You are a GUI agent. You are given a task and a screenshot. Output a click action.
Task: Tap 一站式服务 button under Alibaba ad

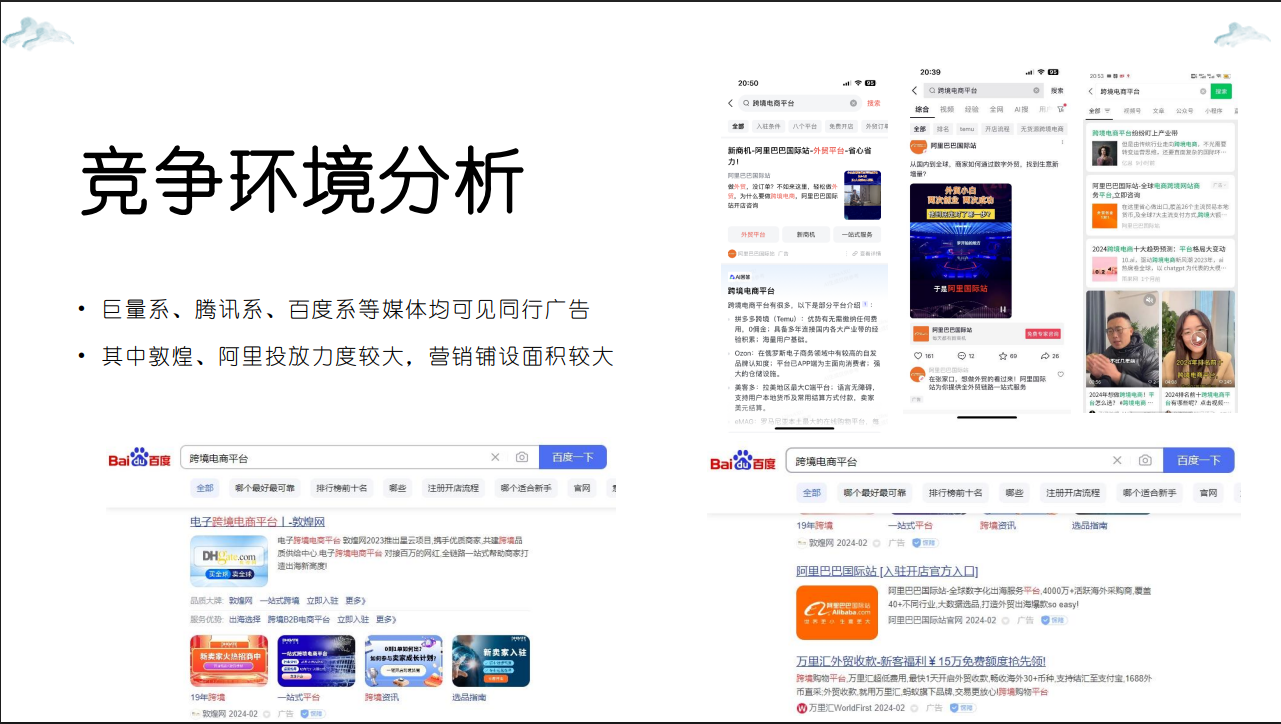pos(857,234)
